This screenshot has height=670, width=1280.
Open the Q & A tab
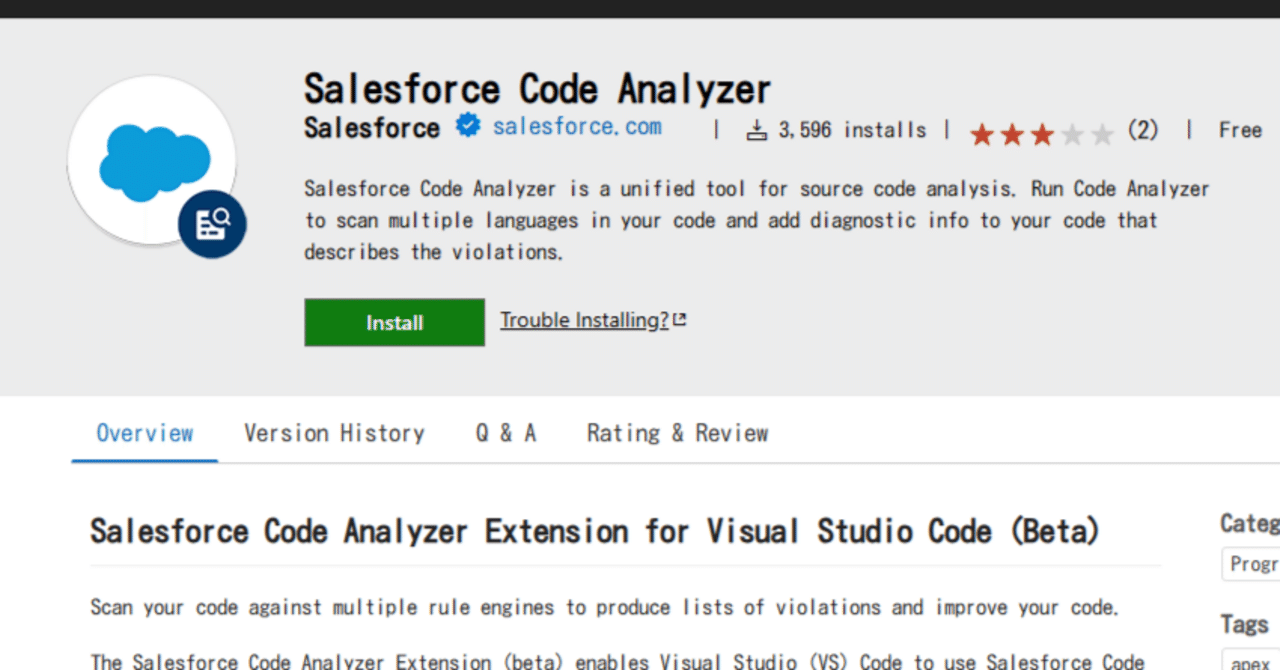coord(506,433)
